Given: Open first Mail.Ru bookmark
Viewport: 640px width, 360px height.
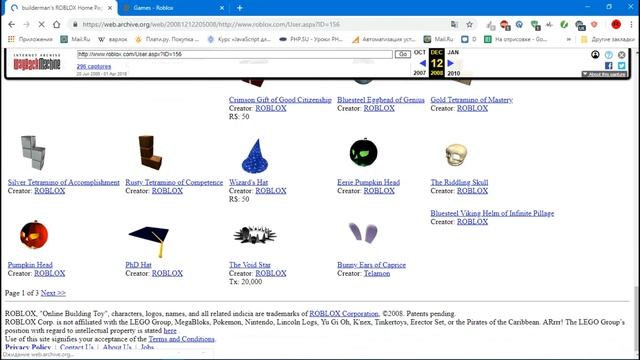Looking at the screenshot, I should point(75,39).
